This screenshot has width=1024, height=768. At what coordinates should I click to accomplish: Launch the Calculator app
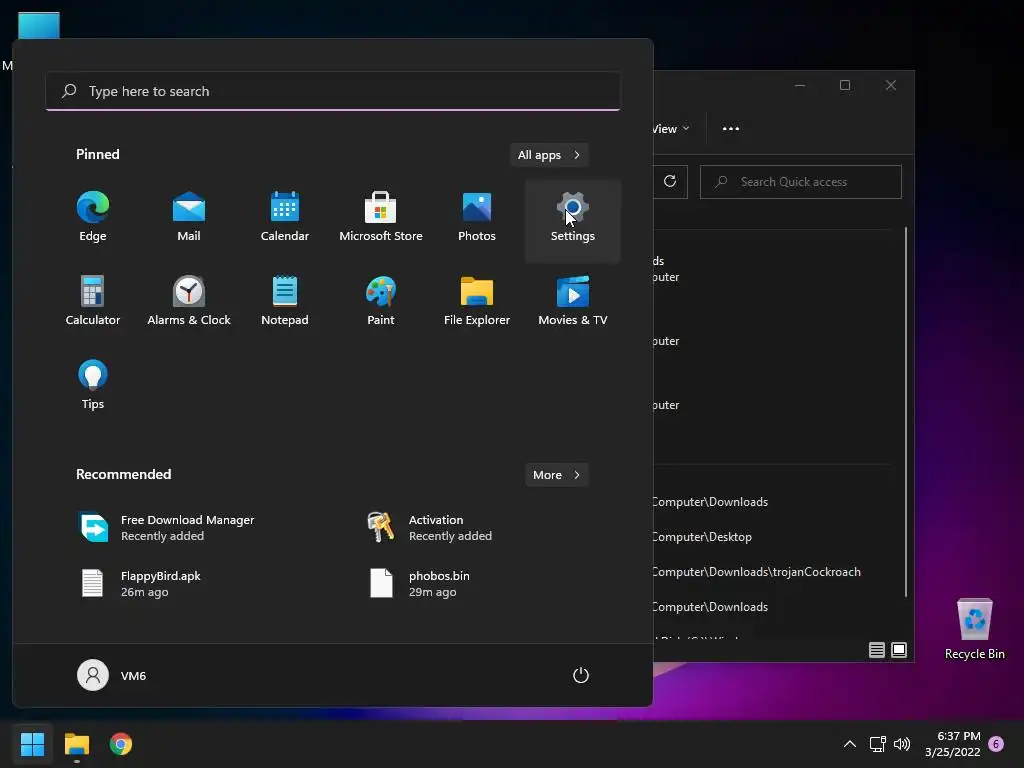pyautogui.click(x=93, y=301)
